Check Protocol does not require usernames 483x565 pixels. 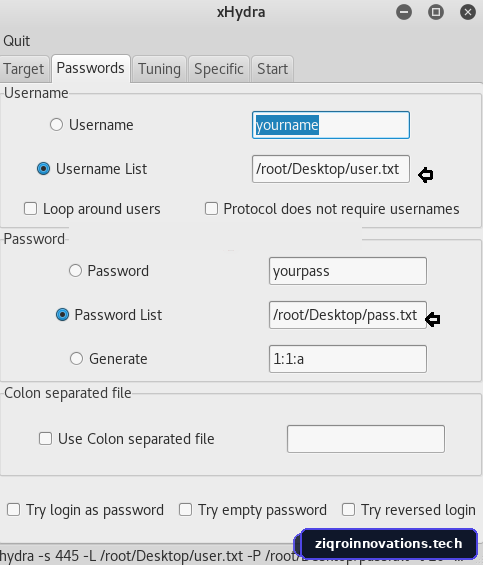(211, 209)
